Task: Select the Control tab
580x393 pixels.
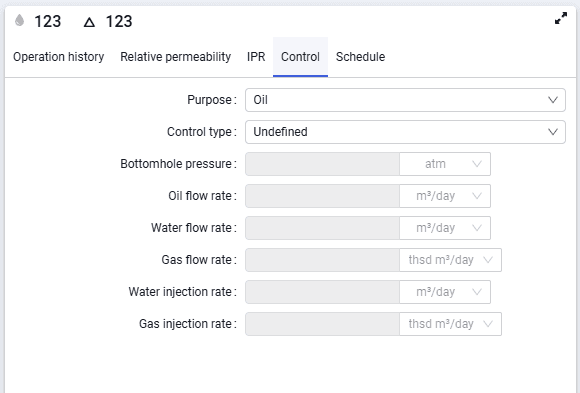Action: tap(300, 57)
